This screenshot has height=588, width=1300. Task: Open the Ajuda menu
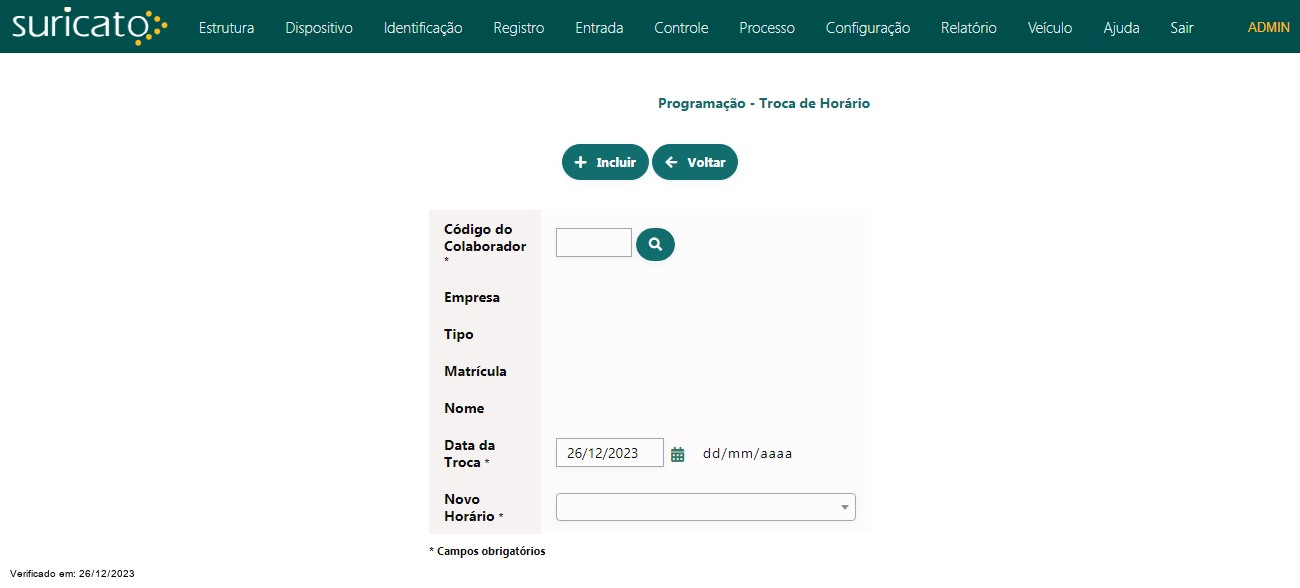1121,28
